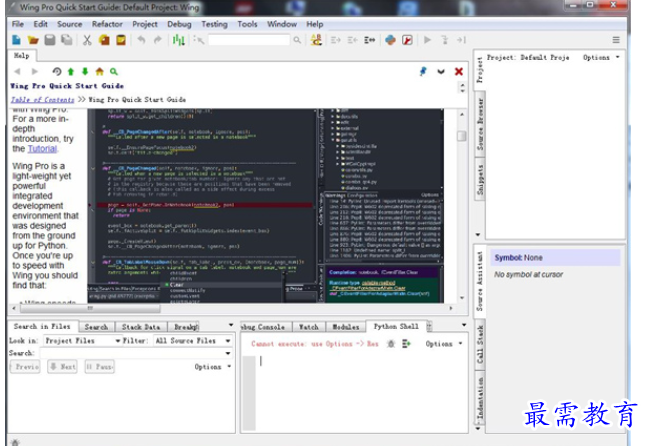Follow the Tutorial link in Help text
Viewport: 646px width, 446px height.
point(42,149)
